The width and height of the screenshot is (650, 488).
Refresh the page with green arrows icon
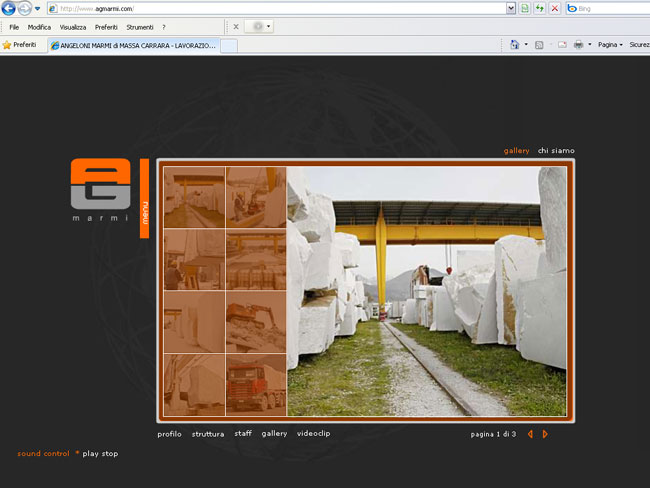pyautogui.click(x=540, y=8)
